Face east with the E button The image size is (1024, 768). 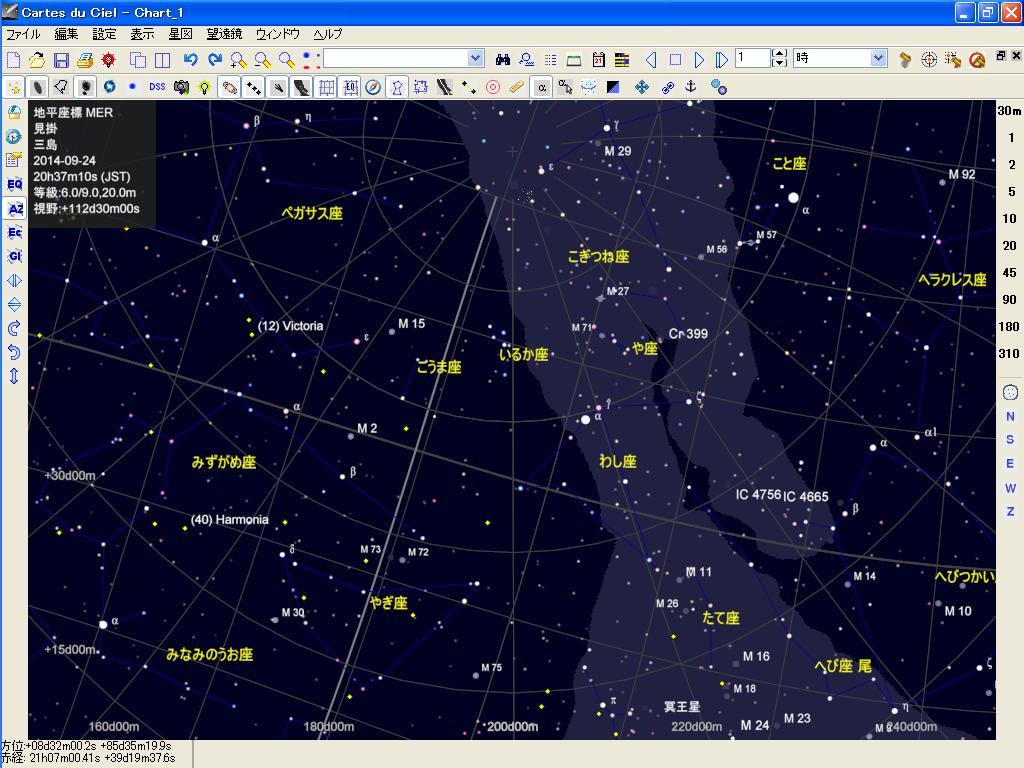click(x=1010, y=464)
